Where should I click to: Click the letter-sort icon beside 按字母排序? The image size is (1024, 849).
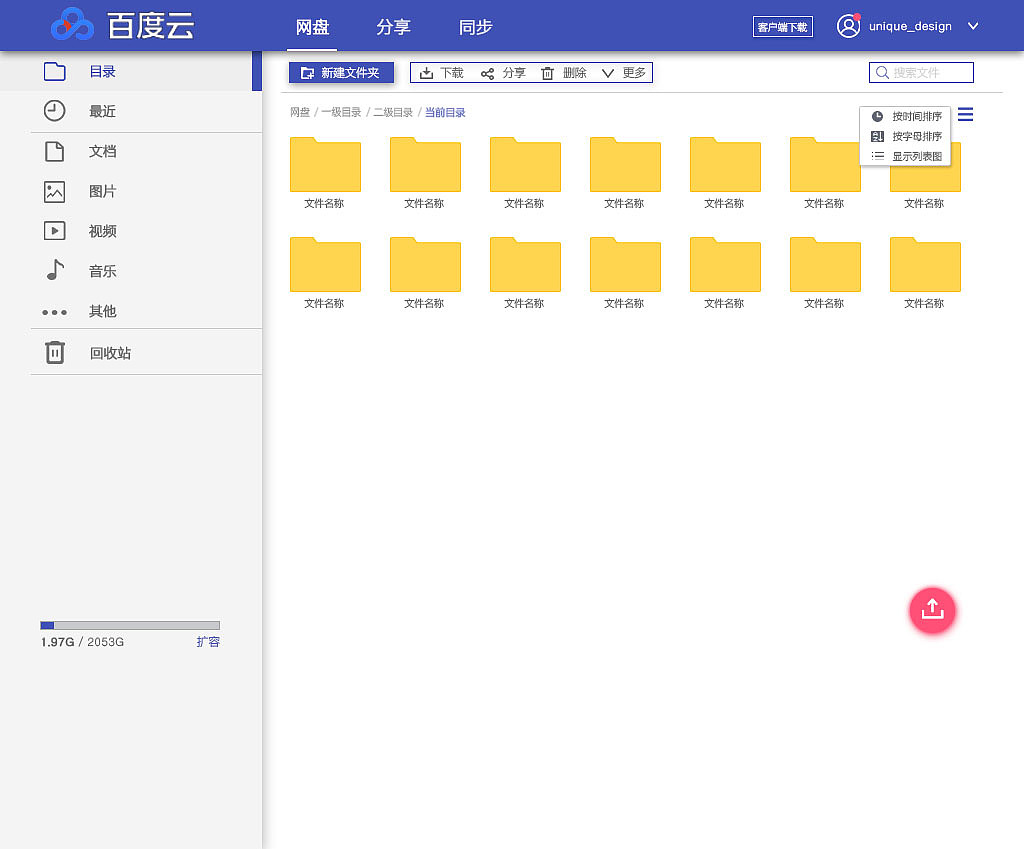click(x=878, y=136)
